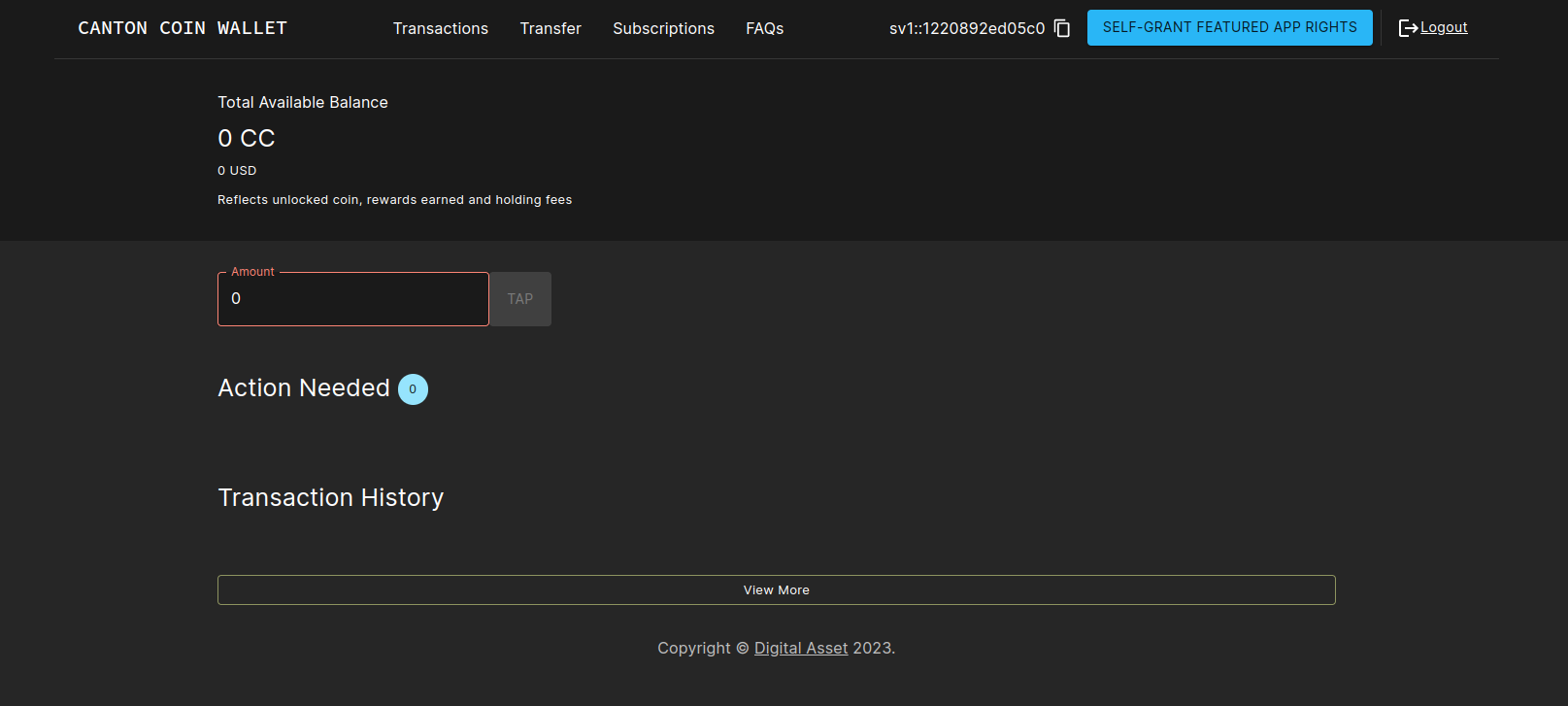Viewport: 1568px width, 706px height.
Task: Open the Transactions page
Action: [x=440, y=28]
